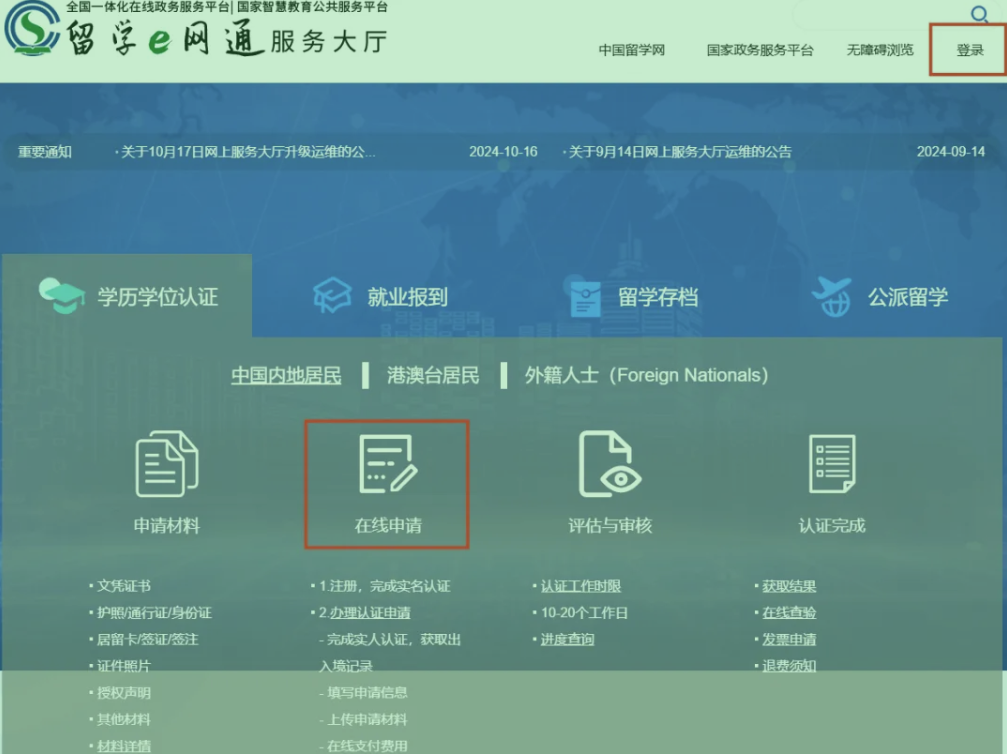This screenshot has height=754, width=1007.
Task: Click the 登录 login button
Action: click(x=969, y=50)
